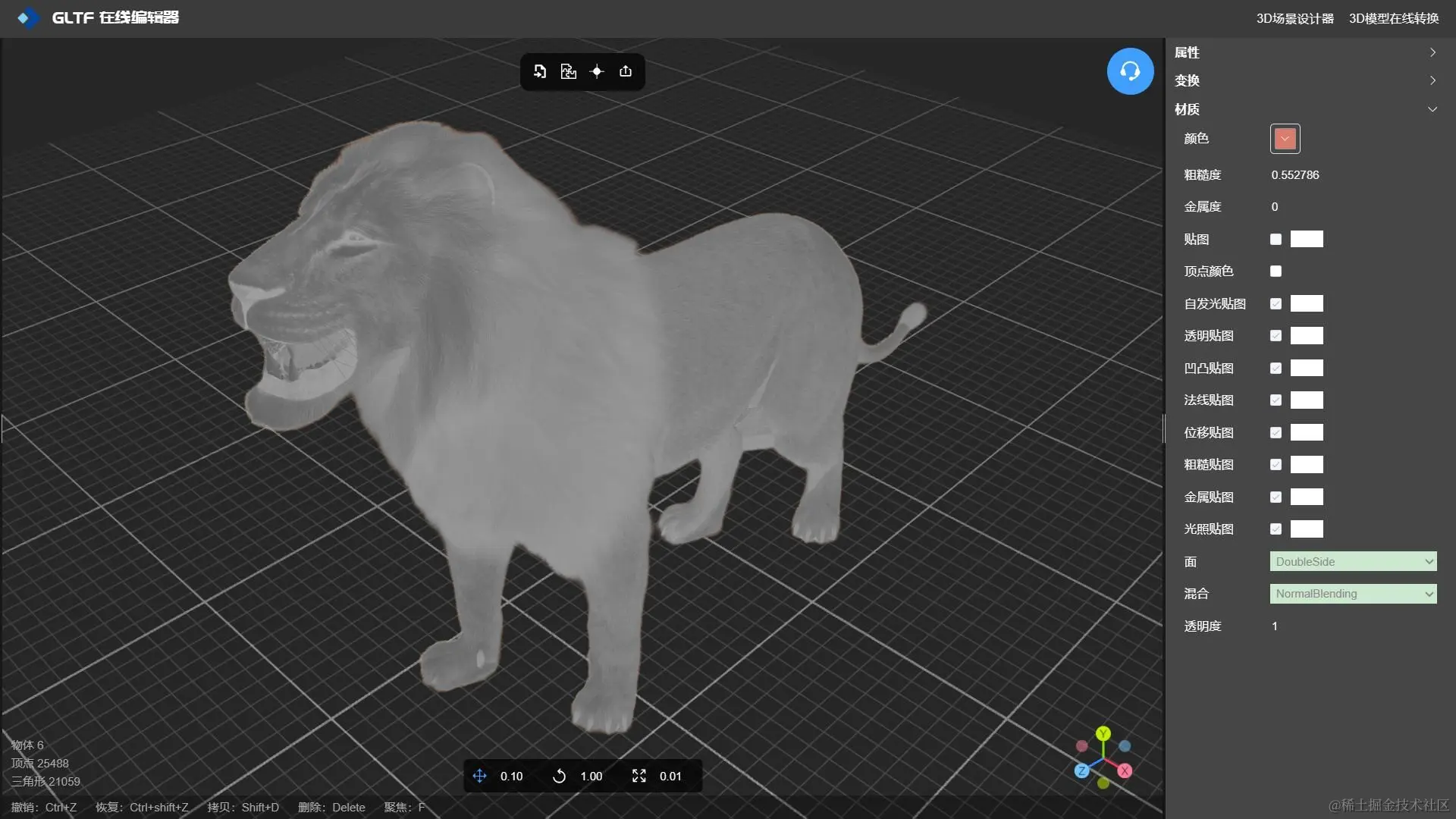This screenshot has height=819, width=1456.
Task: Open the 颜色 color swatch
Action: pyautogui.click(x=1285, y=139)
